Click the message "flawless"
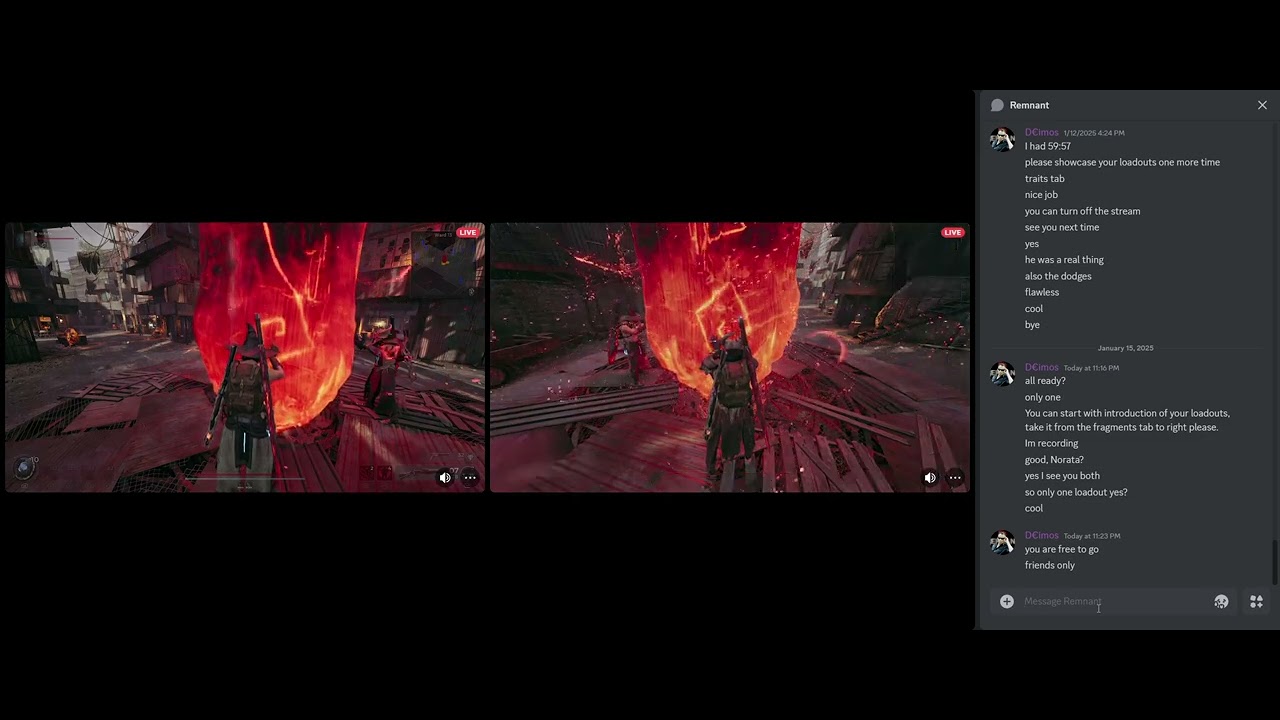This screenshot has height=720, width=1280. [x=1042, y=292]
